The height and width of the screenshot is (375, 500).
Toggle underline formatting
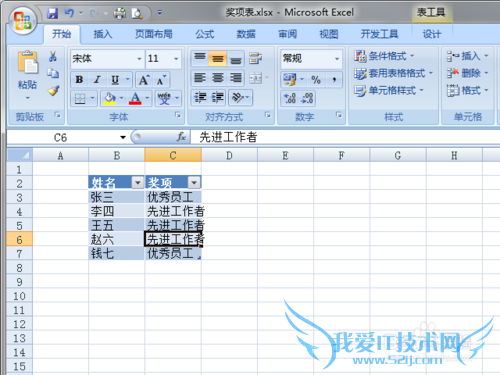tap(115, 80)
